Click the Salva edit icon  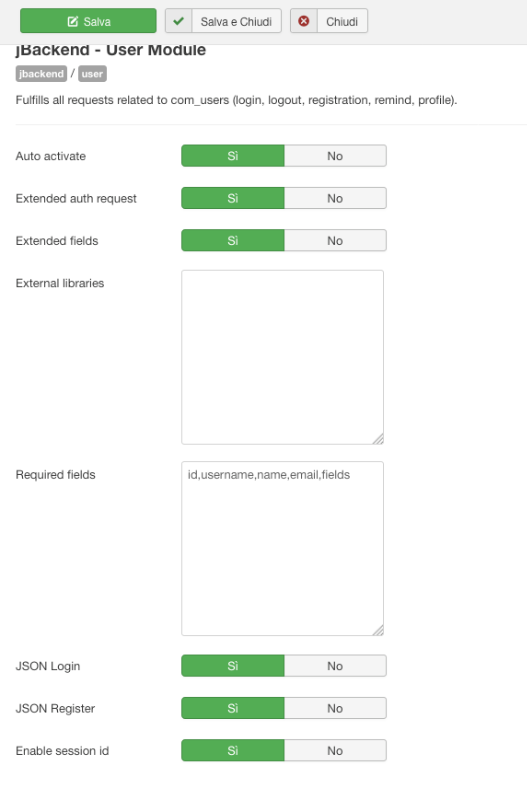click(x=73, y=21)
